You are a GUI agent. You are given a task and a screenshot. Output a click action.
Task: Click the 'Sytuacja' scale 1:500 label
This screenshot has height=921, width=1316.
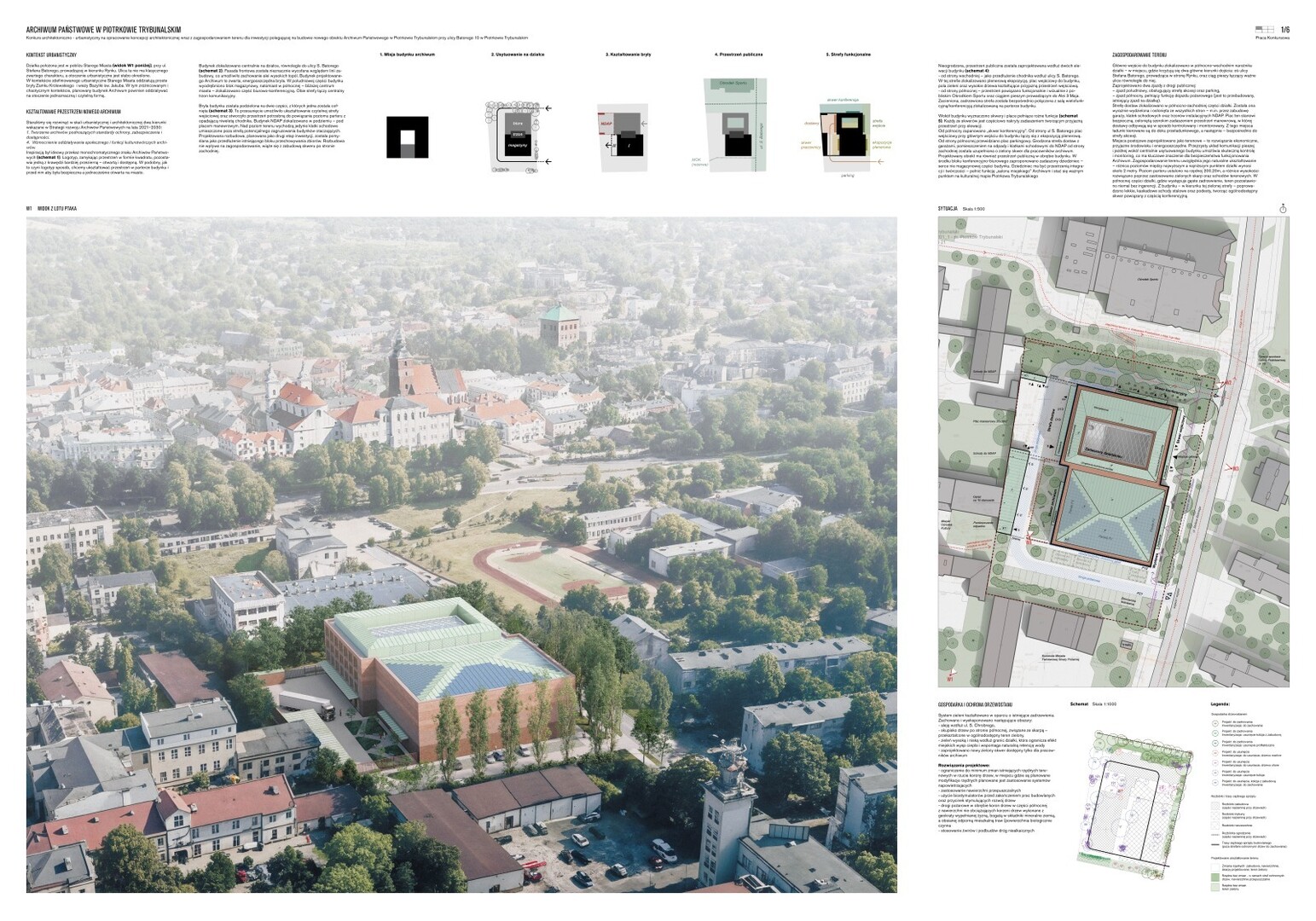[x=959, y=208]
